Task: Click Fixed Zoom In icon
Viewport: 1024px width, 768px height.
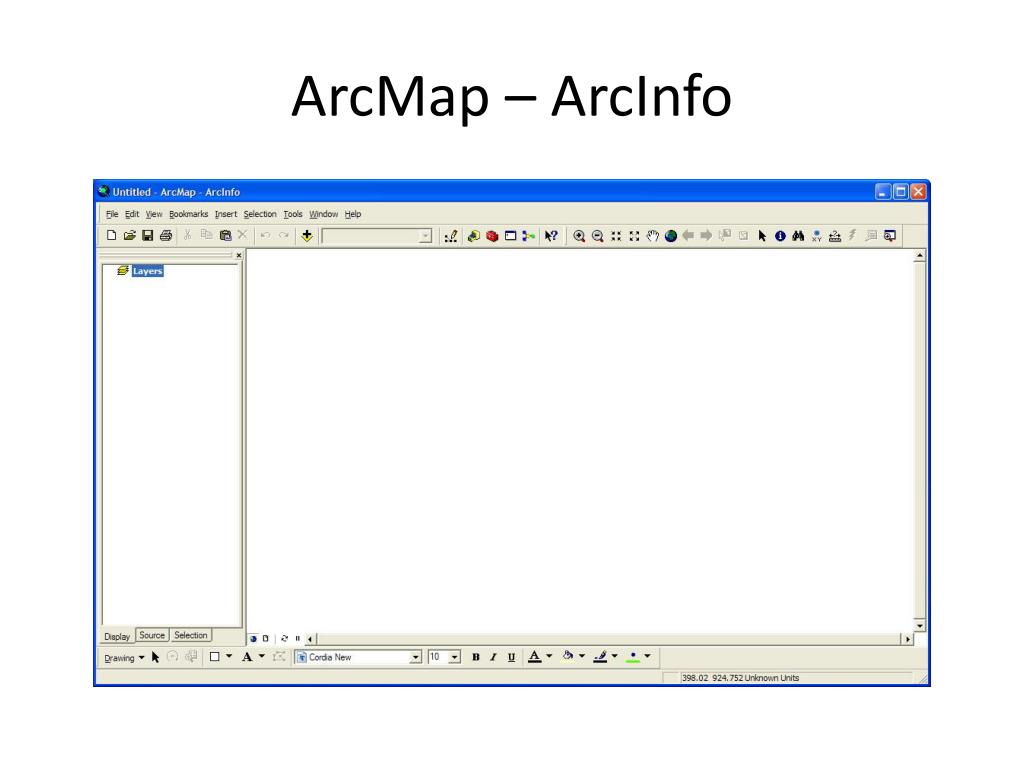Action: tap(615, 236)
